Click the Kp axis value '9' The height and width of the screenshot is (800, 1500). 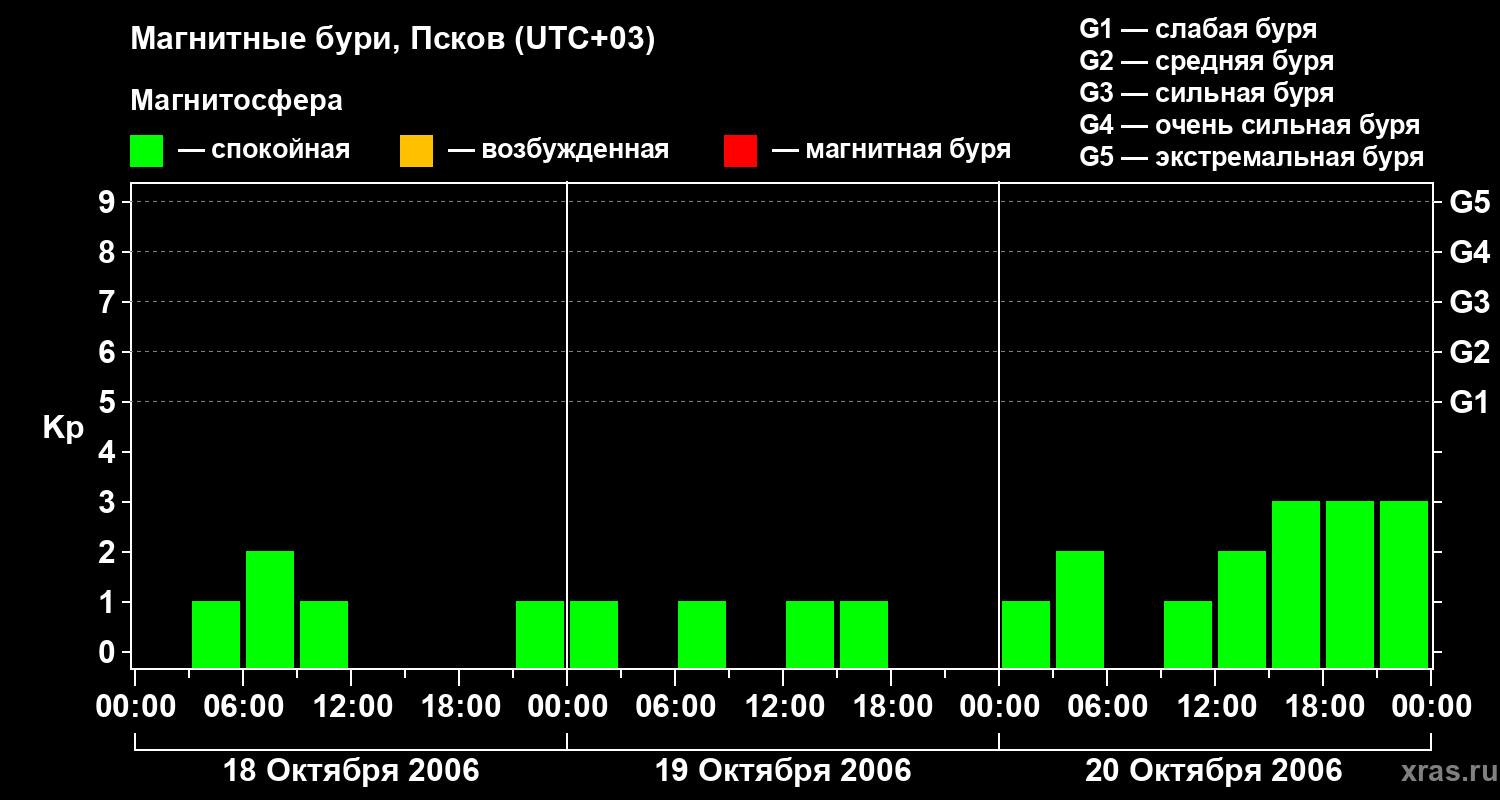click(x=107, y=202)
